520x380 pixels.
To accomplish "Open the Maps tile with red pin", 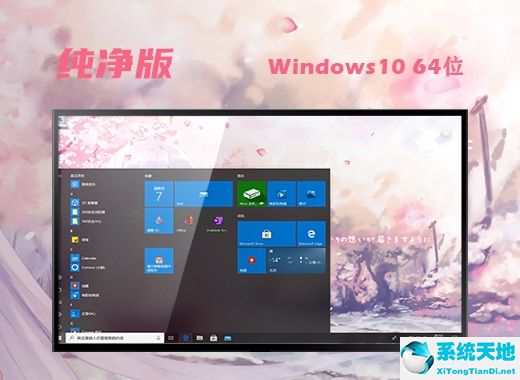I will pyautogui.click(x=252, y=261).
